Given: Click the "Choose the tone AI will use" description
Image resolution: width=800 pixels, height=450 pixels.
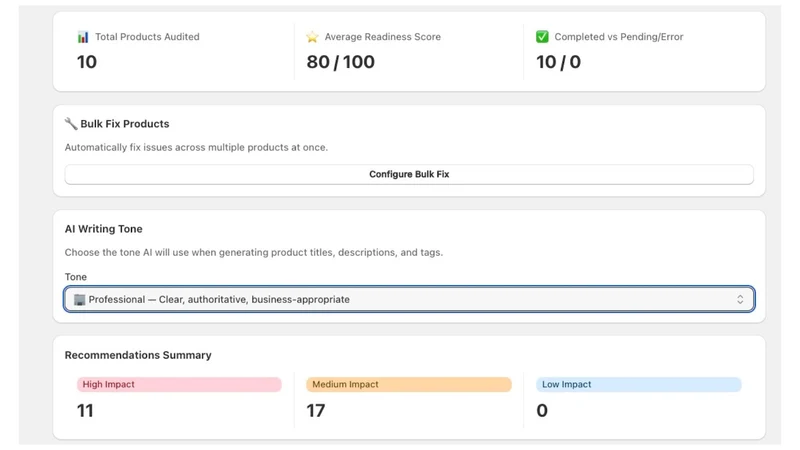Looking at the screenshot, I should coord(254,252).
